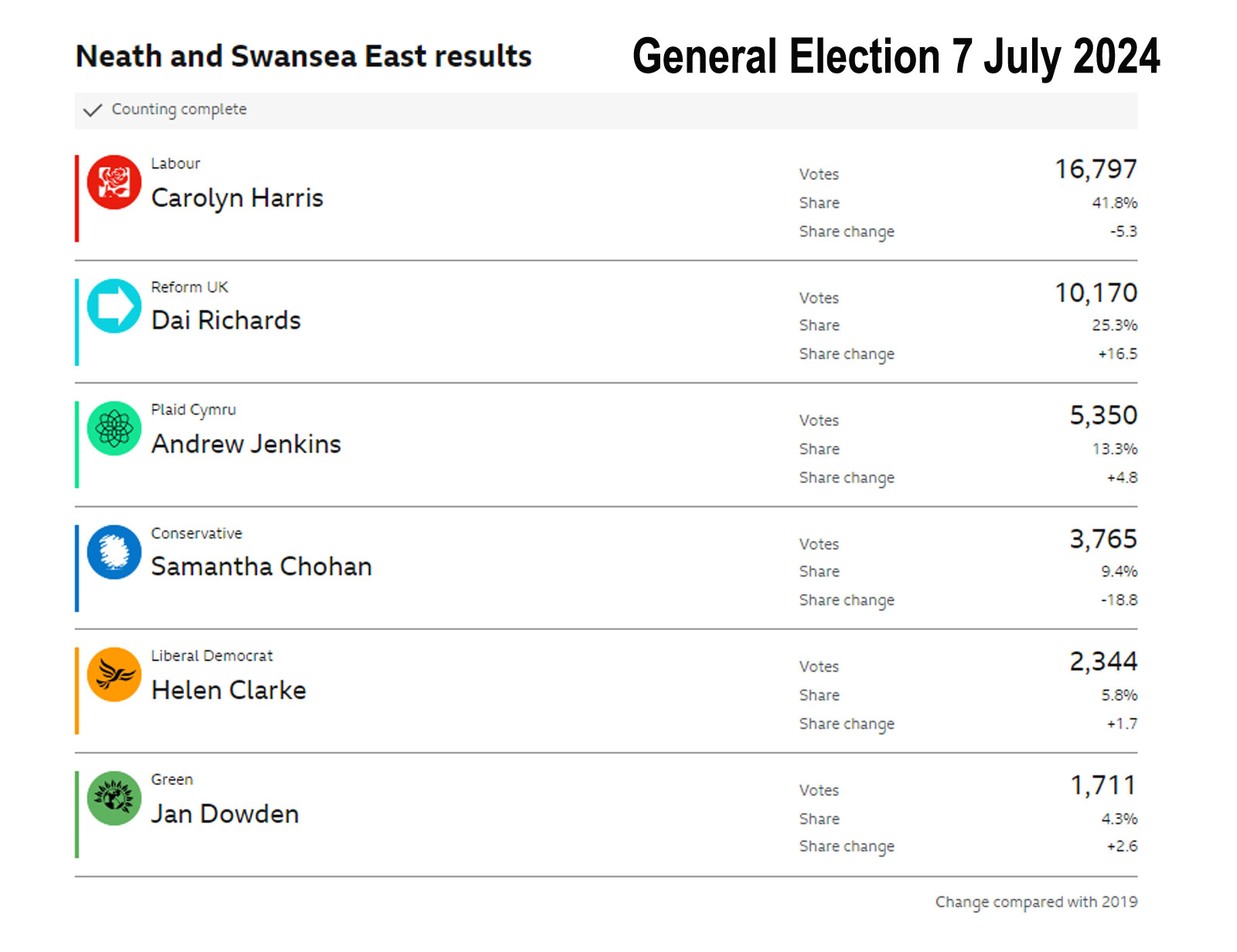Viewport: 1237px width, 952px height.
Task: Click the Counting complete checkmark icon
Action: 93,110
